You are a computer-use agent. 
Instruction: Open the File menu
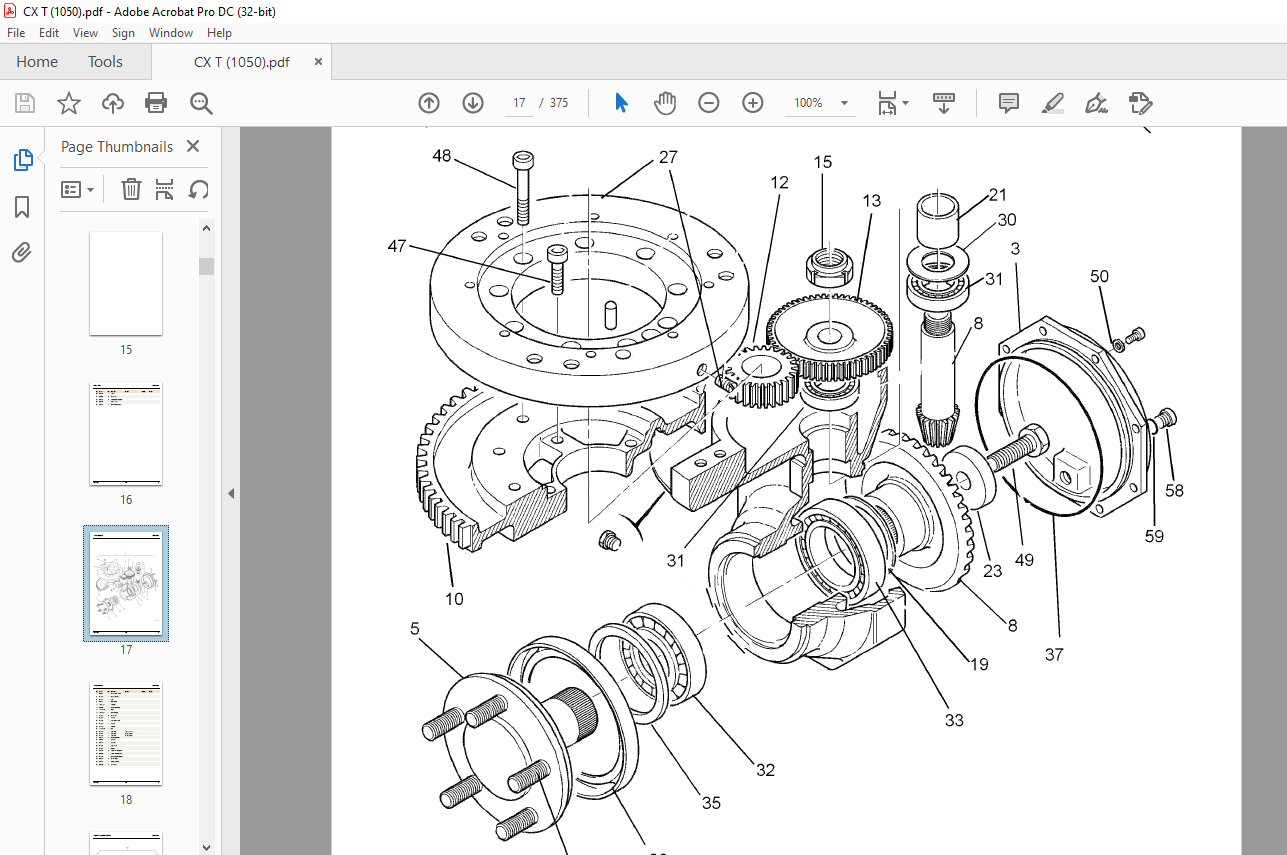[x=16, y=33]
